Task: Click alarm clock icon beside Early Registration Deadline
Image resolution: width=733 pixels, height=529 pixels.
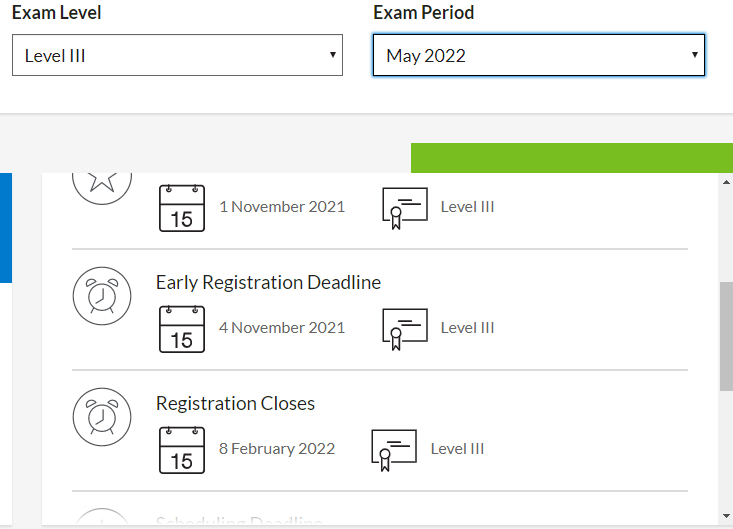Action: pos(102,297)
